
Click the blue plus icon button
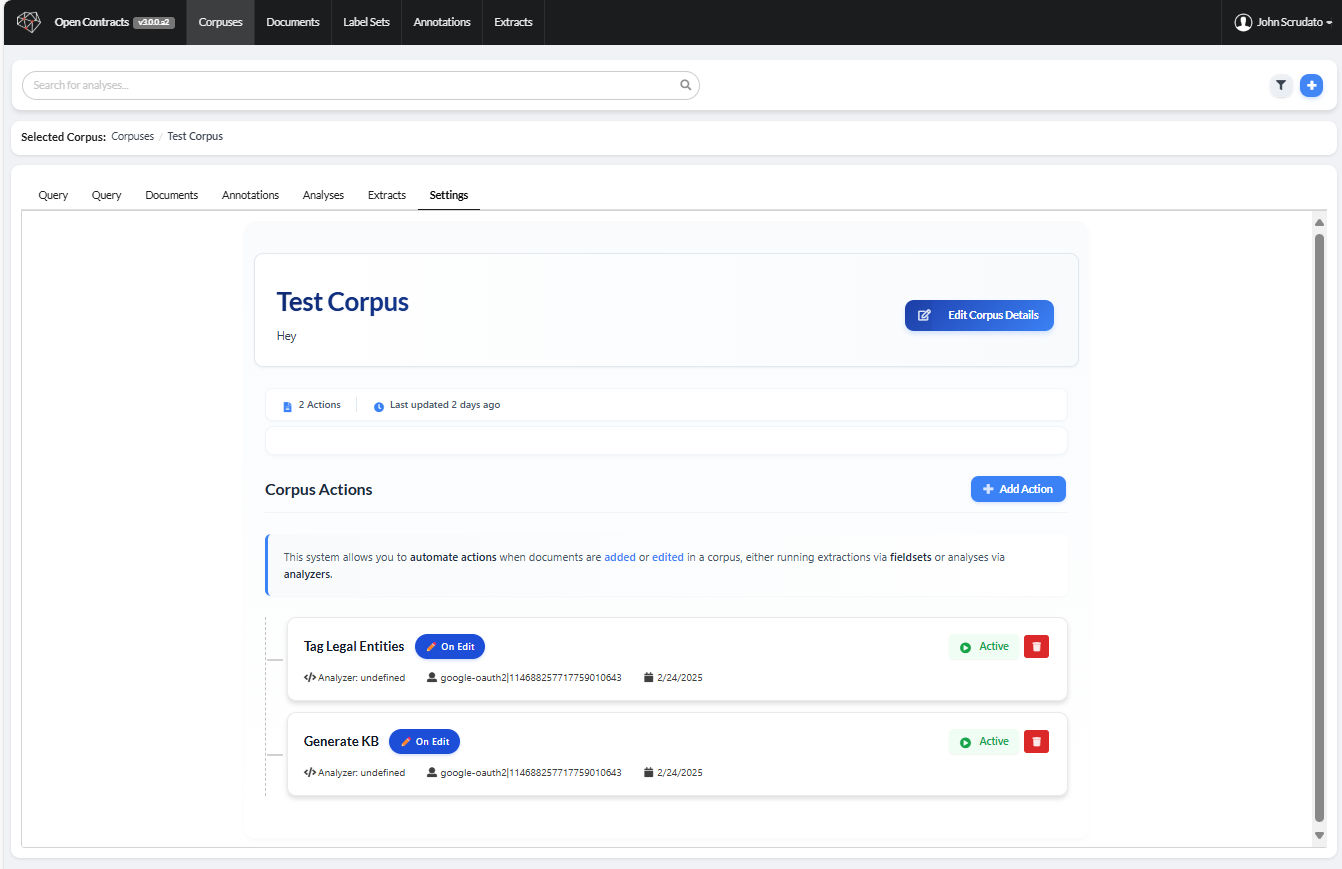1311,86
